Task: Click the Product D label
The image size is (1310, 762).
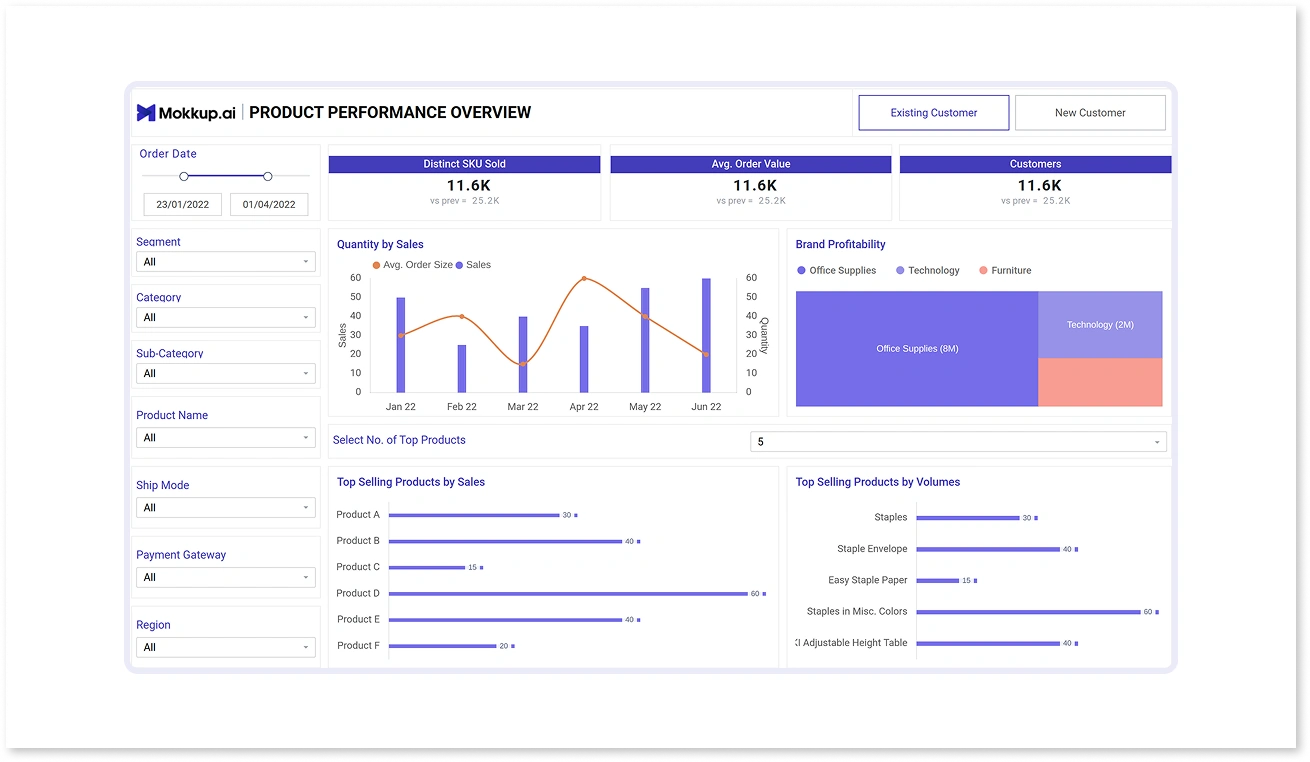Action: click(x=358, y=593)
